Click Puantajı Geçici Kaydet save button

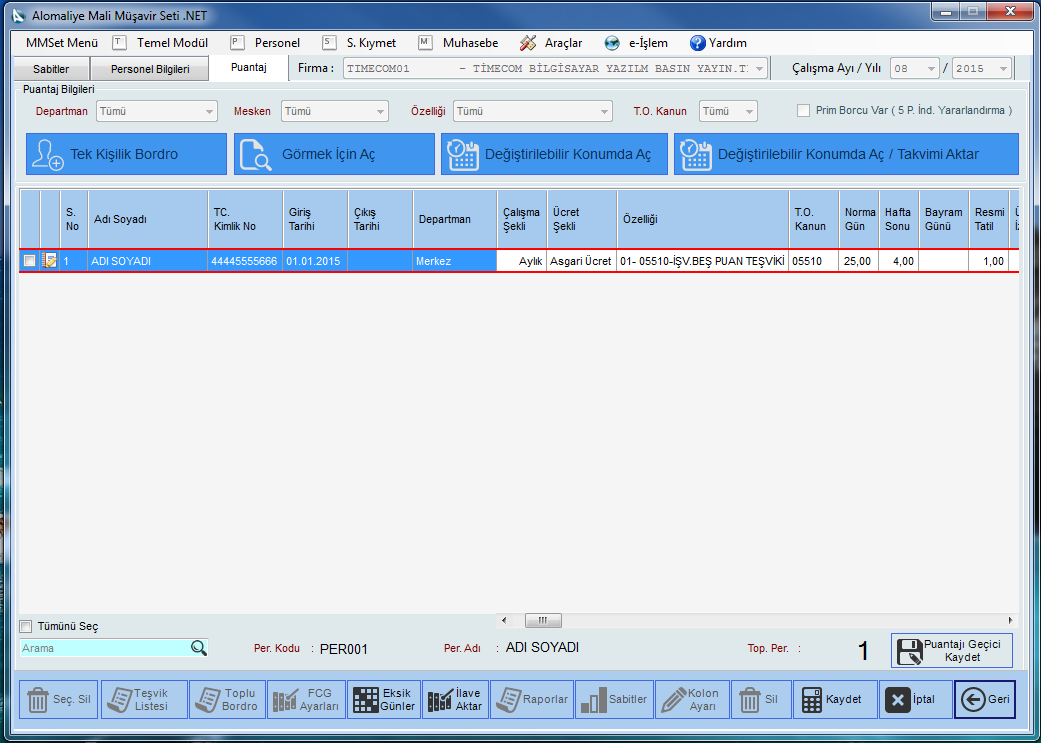pos(951,651)
